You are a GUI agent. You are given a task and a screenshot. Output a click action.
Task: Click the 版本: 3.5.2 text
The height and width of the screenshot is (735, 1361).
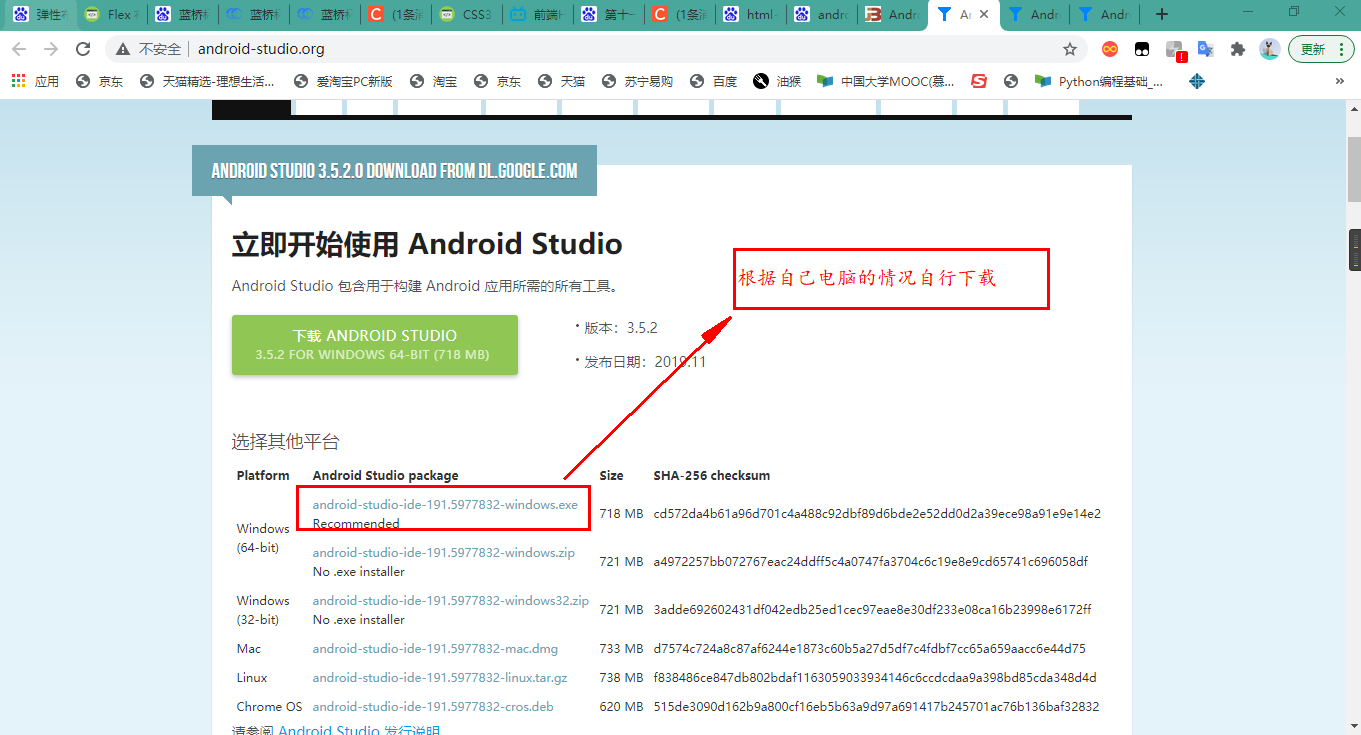tap(620, 328)
